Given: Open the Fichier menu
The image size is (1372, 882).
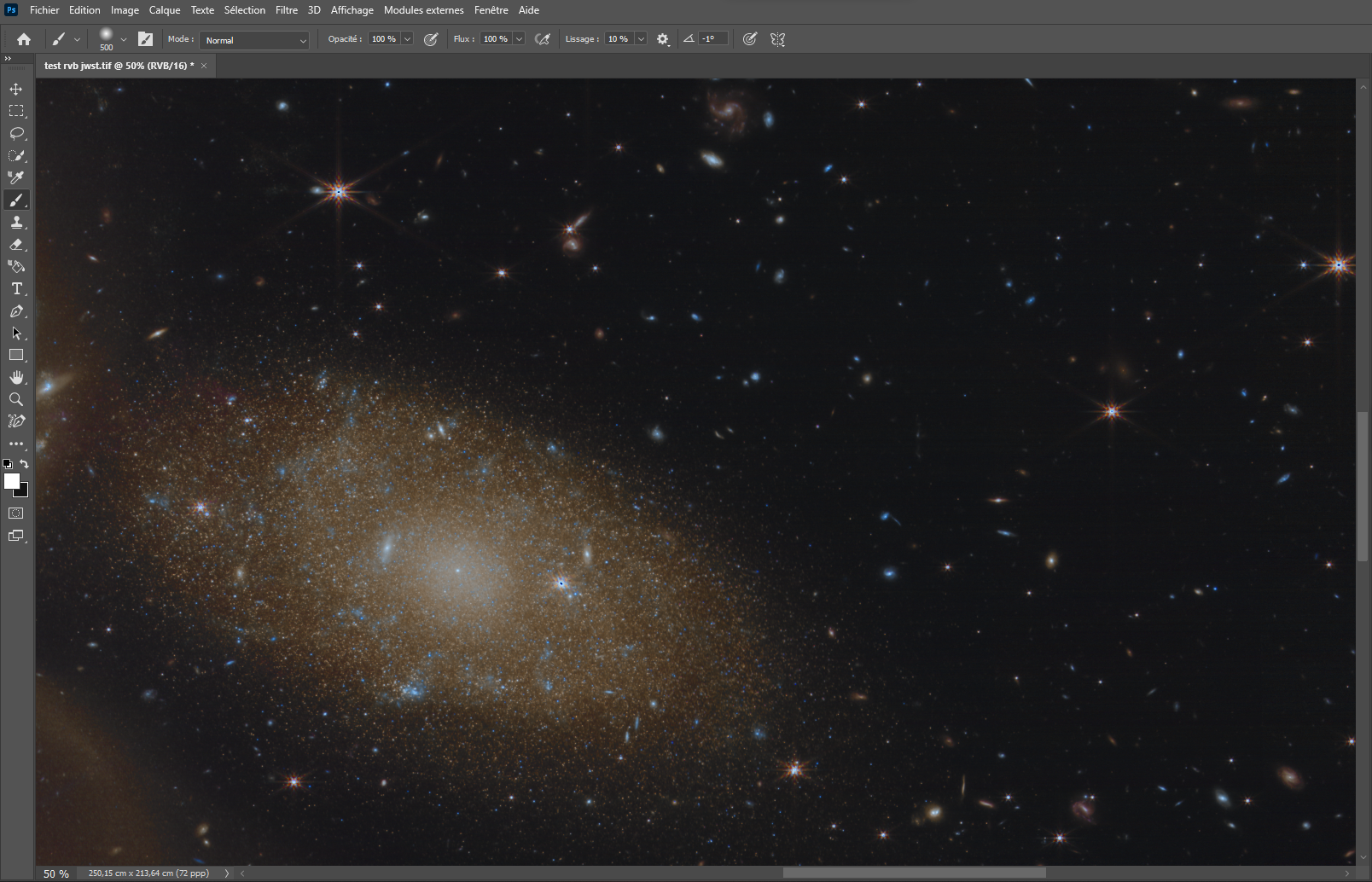Looking at the screenshot, I should click(x=44, y=10).
